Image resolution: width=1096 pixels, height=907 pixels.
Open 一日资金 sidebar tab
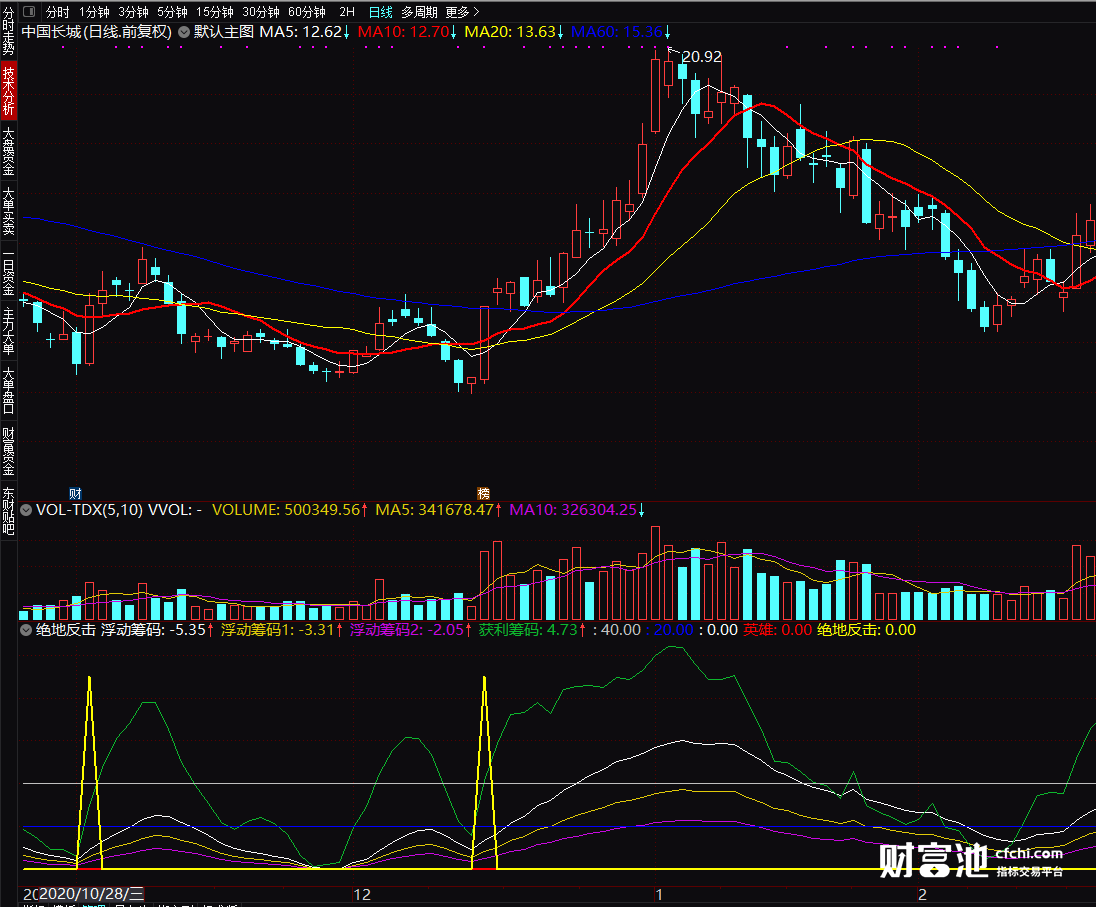[8, 272]
